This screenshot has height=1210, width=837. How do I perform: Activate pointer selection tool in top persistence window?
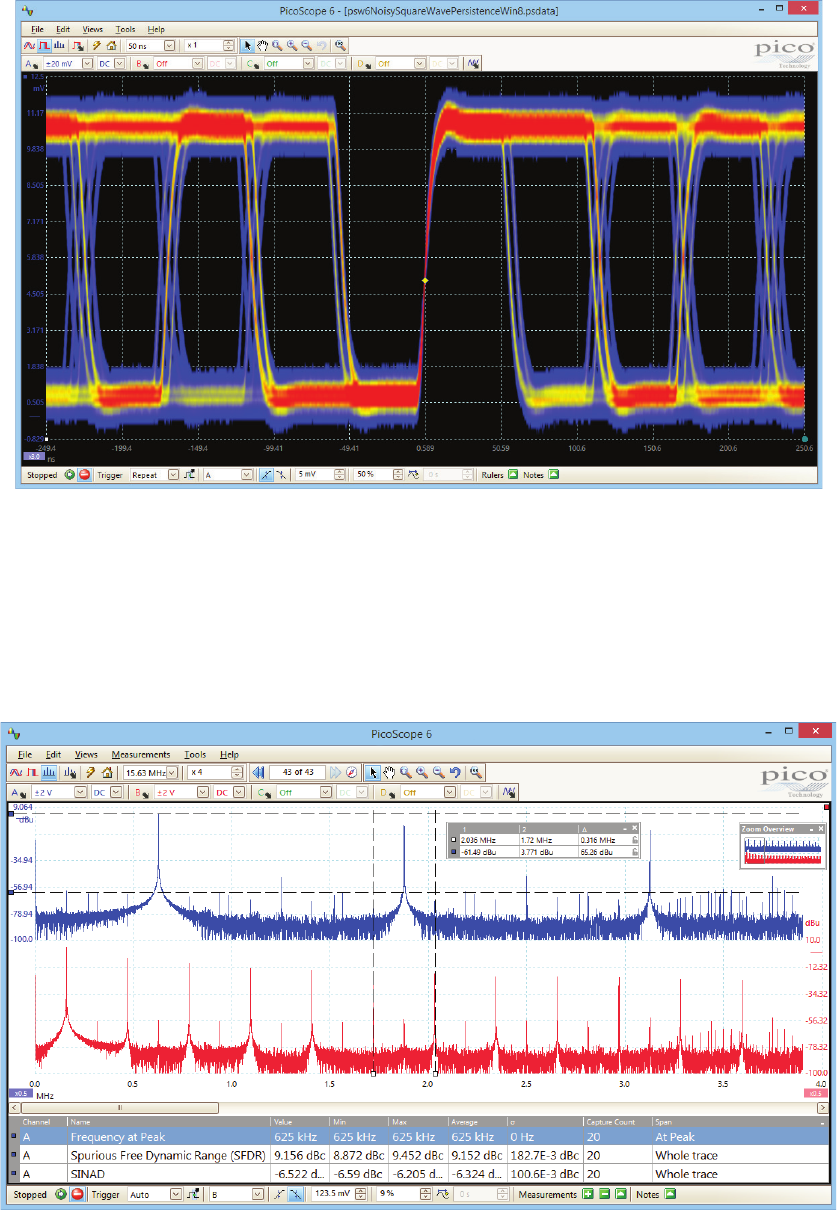[x=248, y=45]
